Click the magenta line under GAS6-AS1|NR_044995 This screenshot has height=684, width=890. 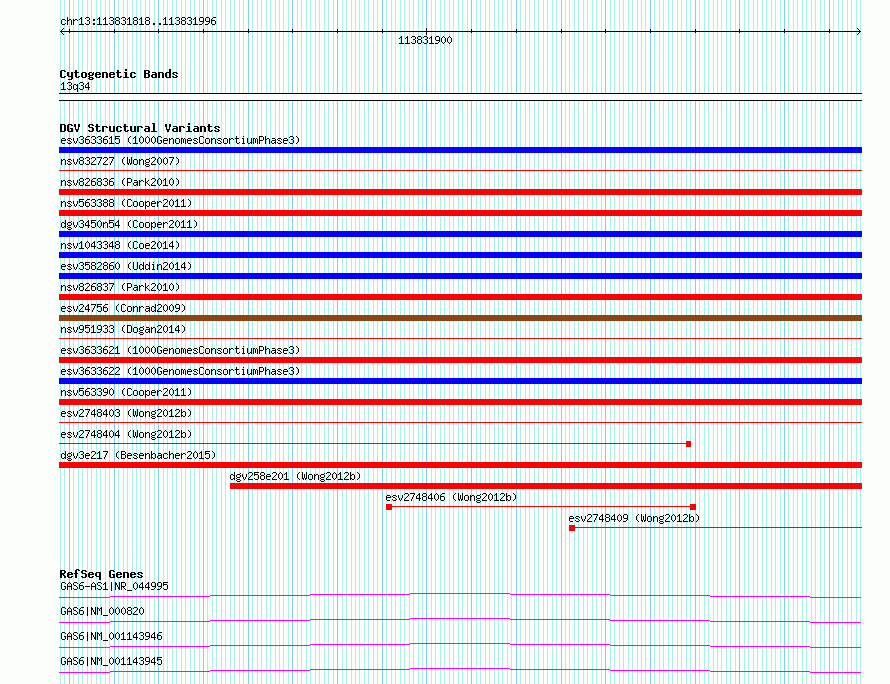[x=460, y=595]
